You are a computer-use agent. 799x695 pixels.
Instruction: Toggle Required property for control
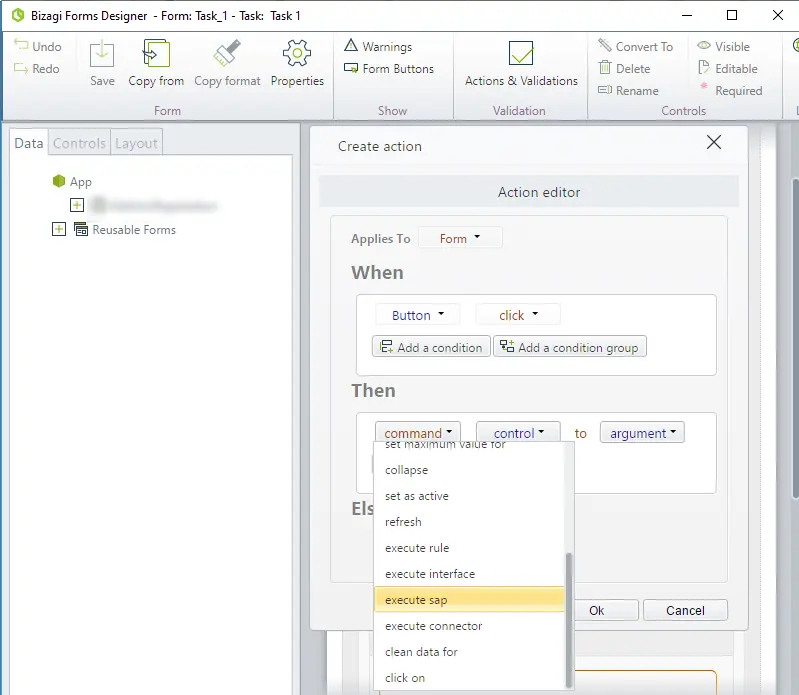730,91
